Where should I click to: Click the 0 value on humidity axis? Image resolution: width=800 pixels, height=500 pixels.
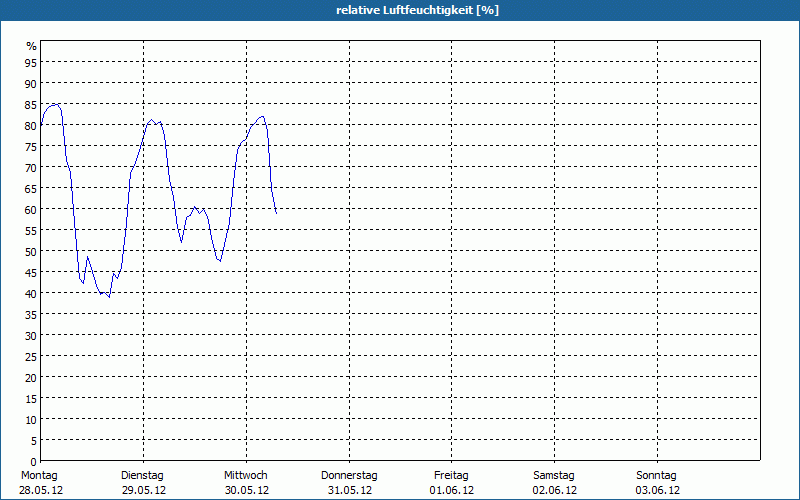[34, 462]
